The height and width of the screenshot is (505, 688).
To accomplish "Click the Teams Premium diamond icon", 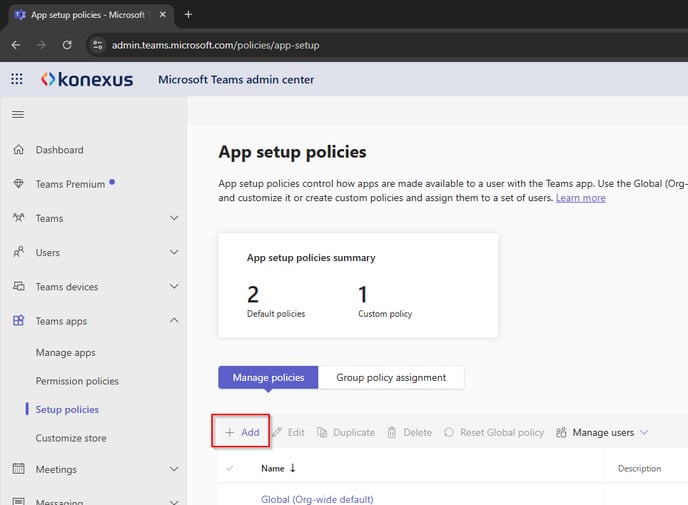I will coord(18,183).
